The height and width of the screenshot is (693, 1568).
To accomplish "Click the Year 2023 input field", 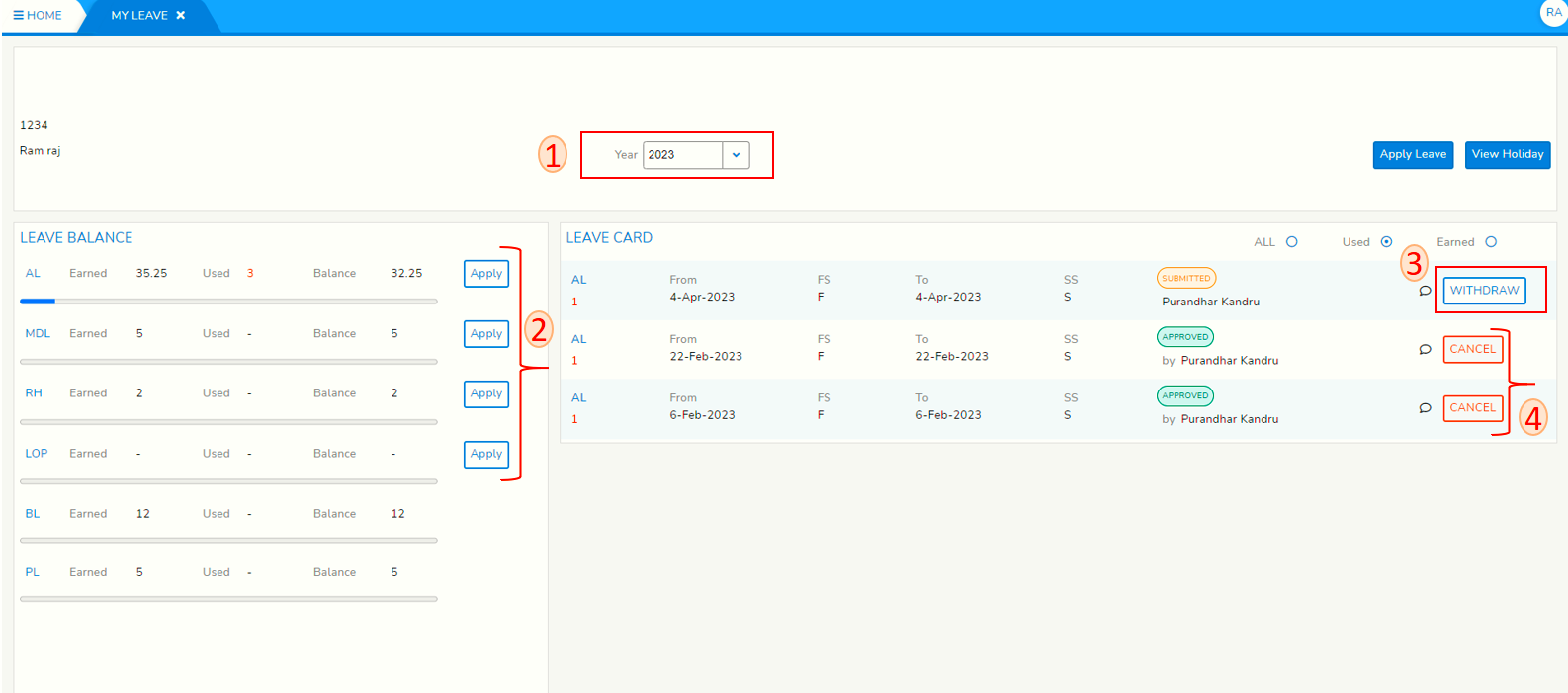I will coord(682,155).
